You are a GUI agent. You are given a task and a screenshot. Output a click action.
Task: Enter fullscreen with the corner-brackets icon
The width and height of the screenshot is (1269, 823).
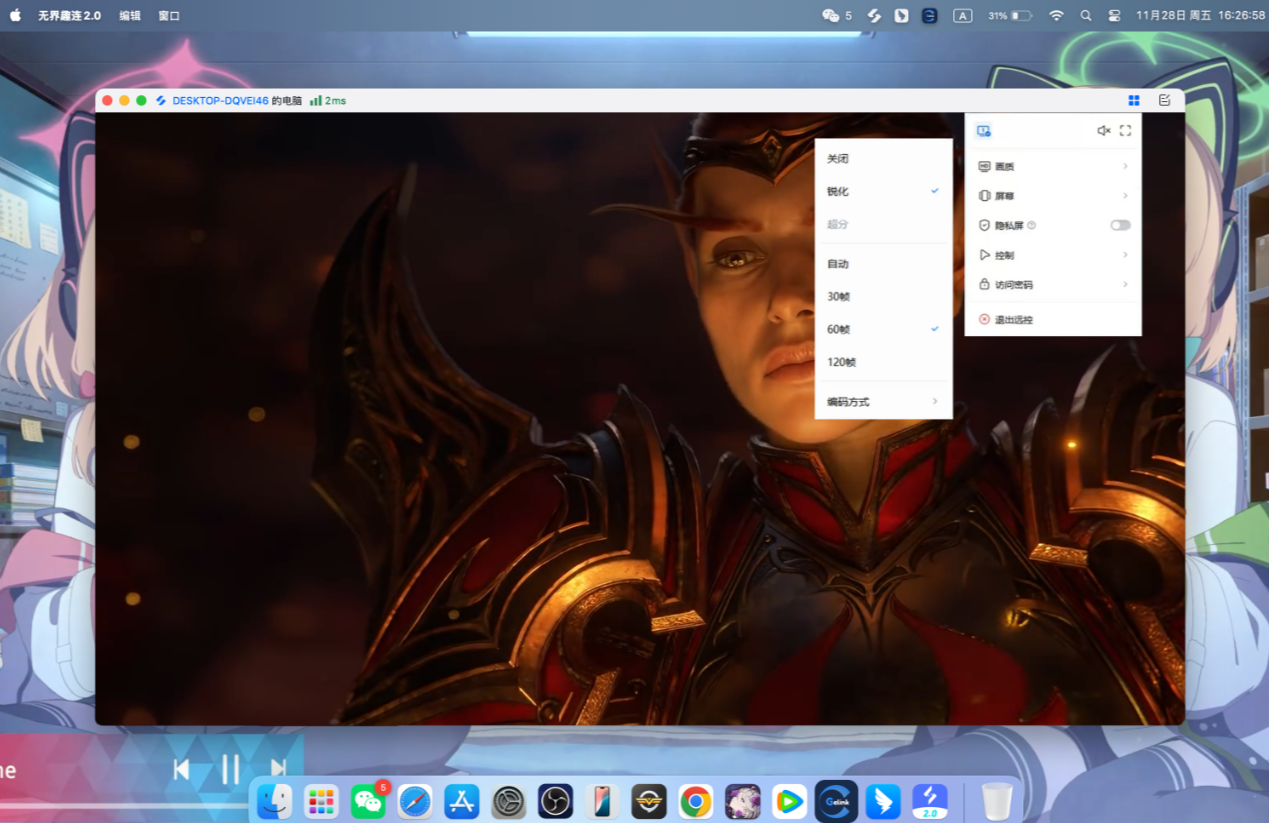click(x=1125, y=131)
